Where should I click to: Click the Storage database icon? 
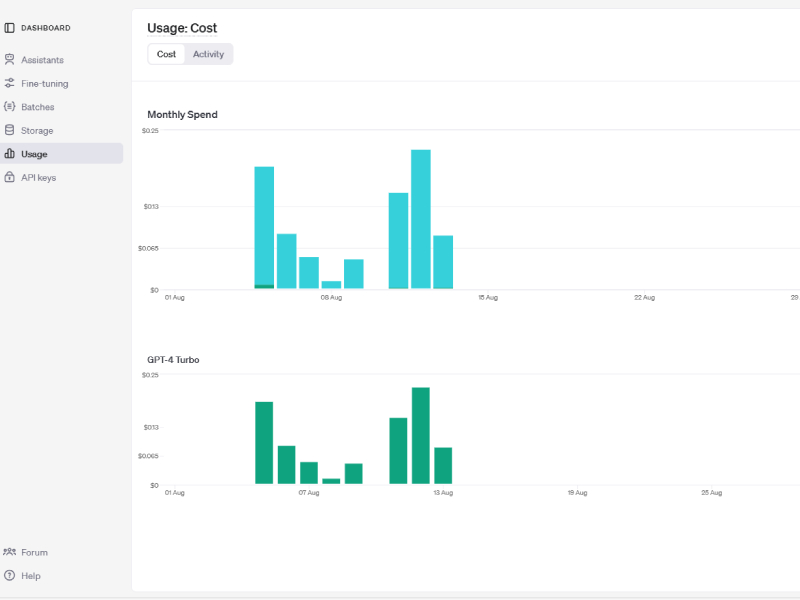tap(10, 131)
